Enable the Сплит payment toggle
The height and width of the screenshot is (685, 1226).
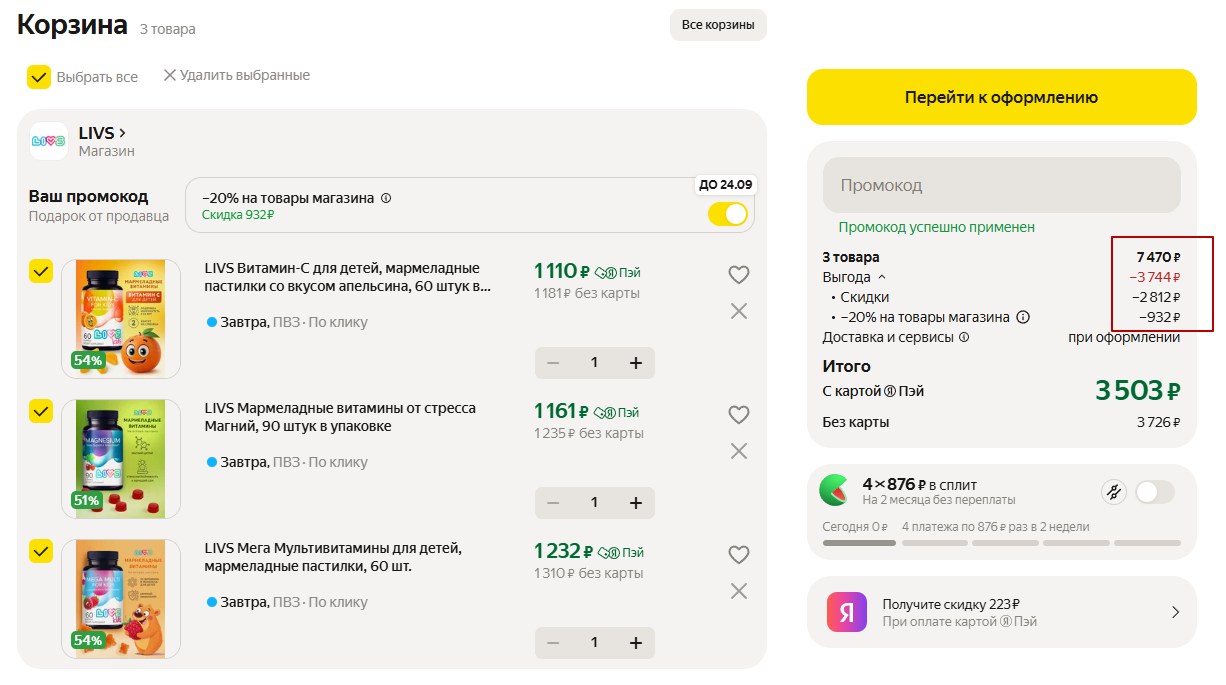click(x=1154, y=492)
